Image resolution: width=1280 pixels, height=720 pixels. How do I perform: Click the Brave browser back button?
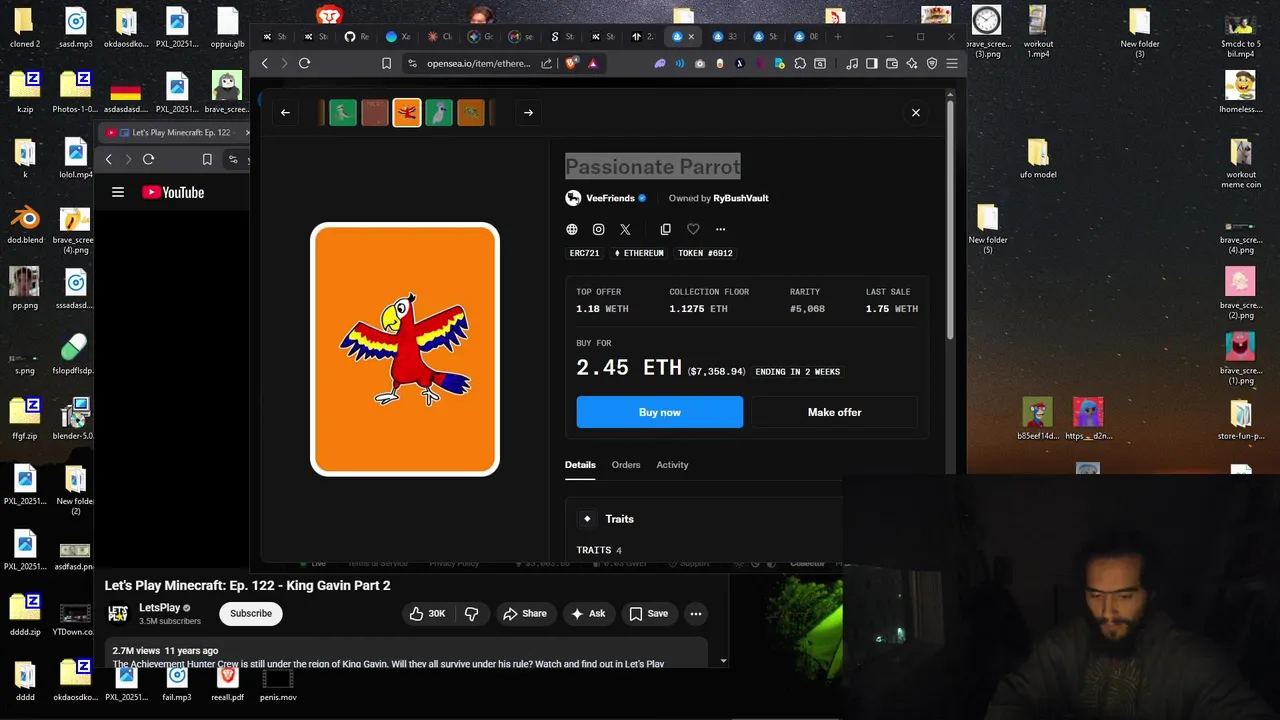tap(265, 63)
